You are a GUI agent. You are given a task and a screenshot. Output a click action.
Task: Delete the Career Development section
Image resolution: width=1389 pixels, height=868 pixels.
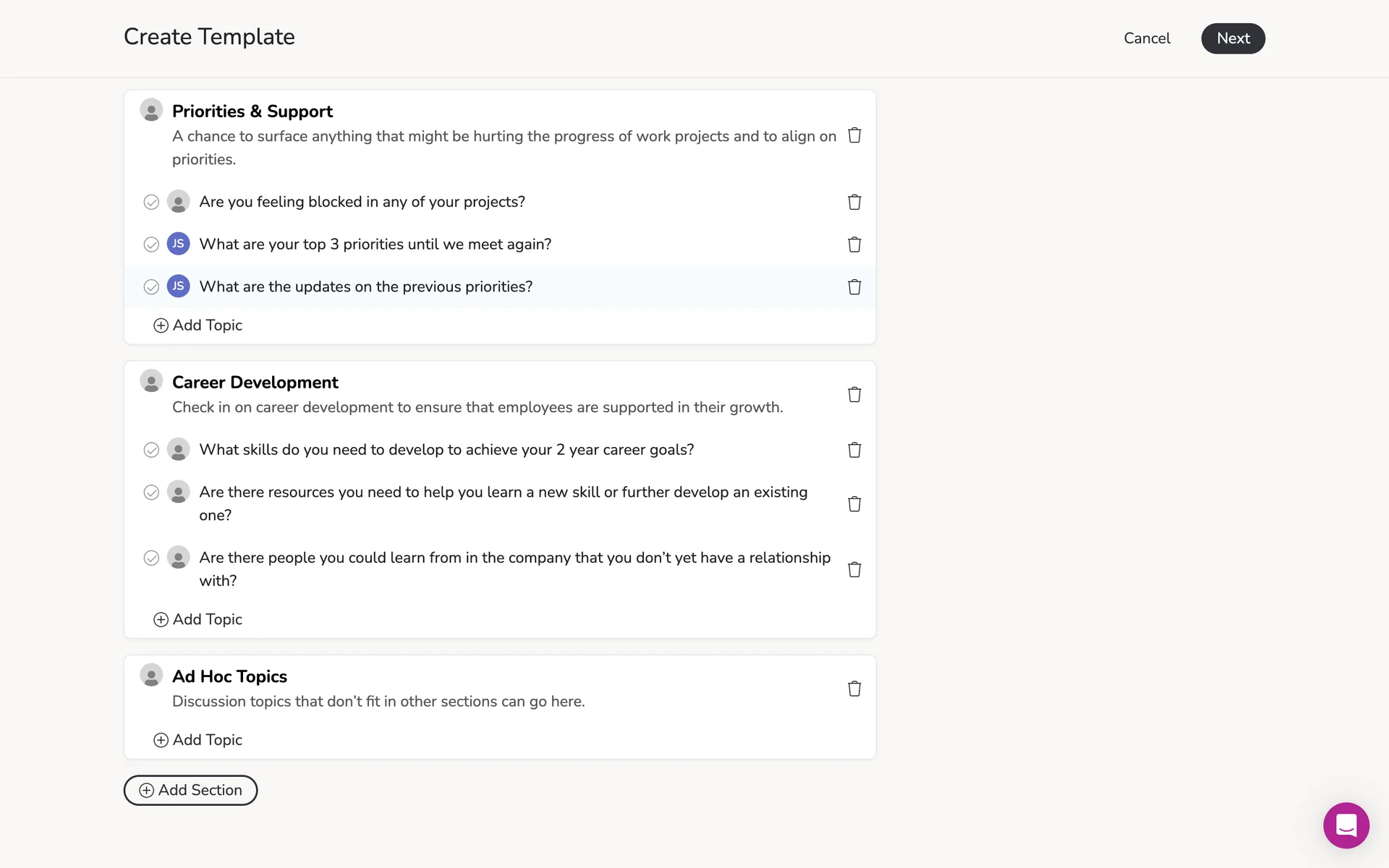click(854, 394)
